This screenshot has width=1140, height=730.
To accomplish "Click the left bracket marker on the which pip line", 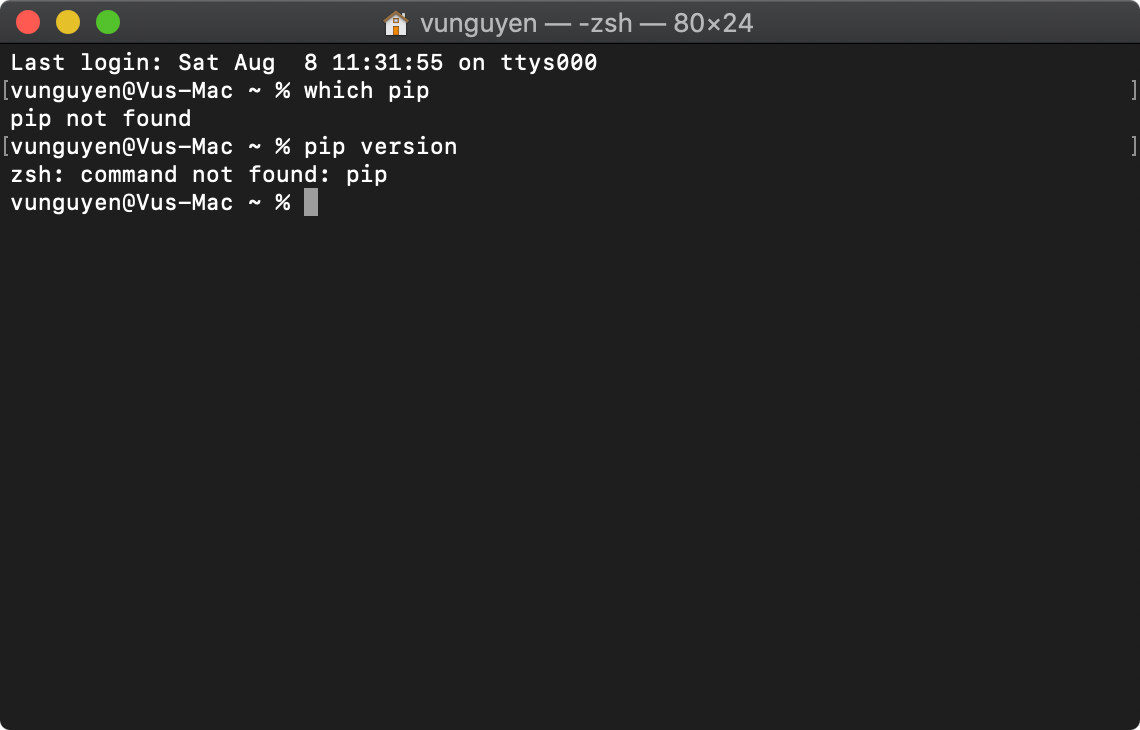I will (x=5, y=90).
